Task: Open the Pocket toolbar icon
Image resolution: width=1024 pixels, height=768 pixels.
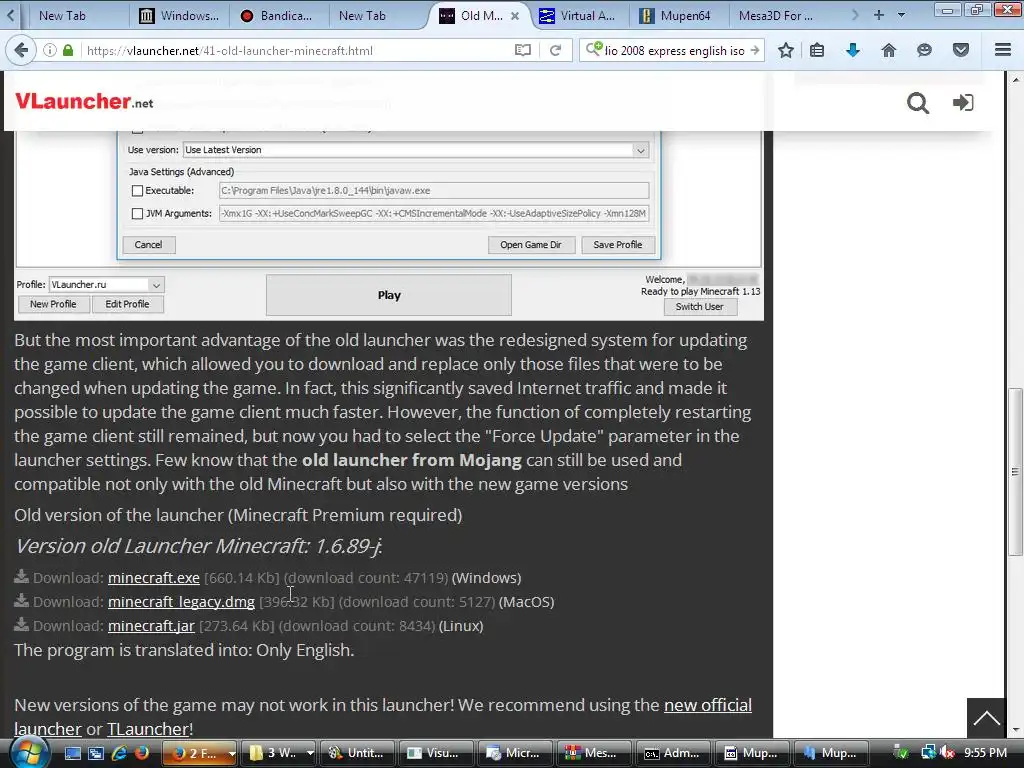Action: pyautogui.click(x=961, y=50)
